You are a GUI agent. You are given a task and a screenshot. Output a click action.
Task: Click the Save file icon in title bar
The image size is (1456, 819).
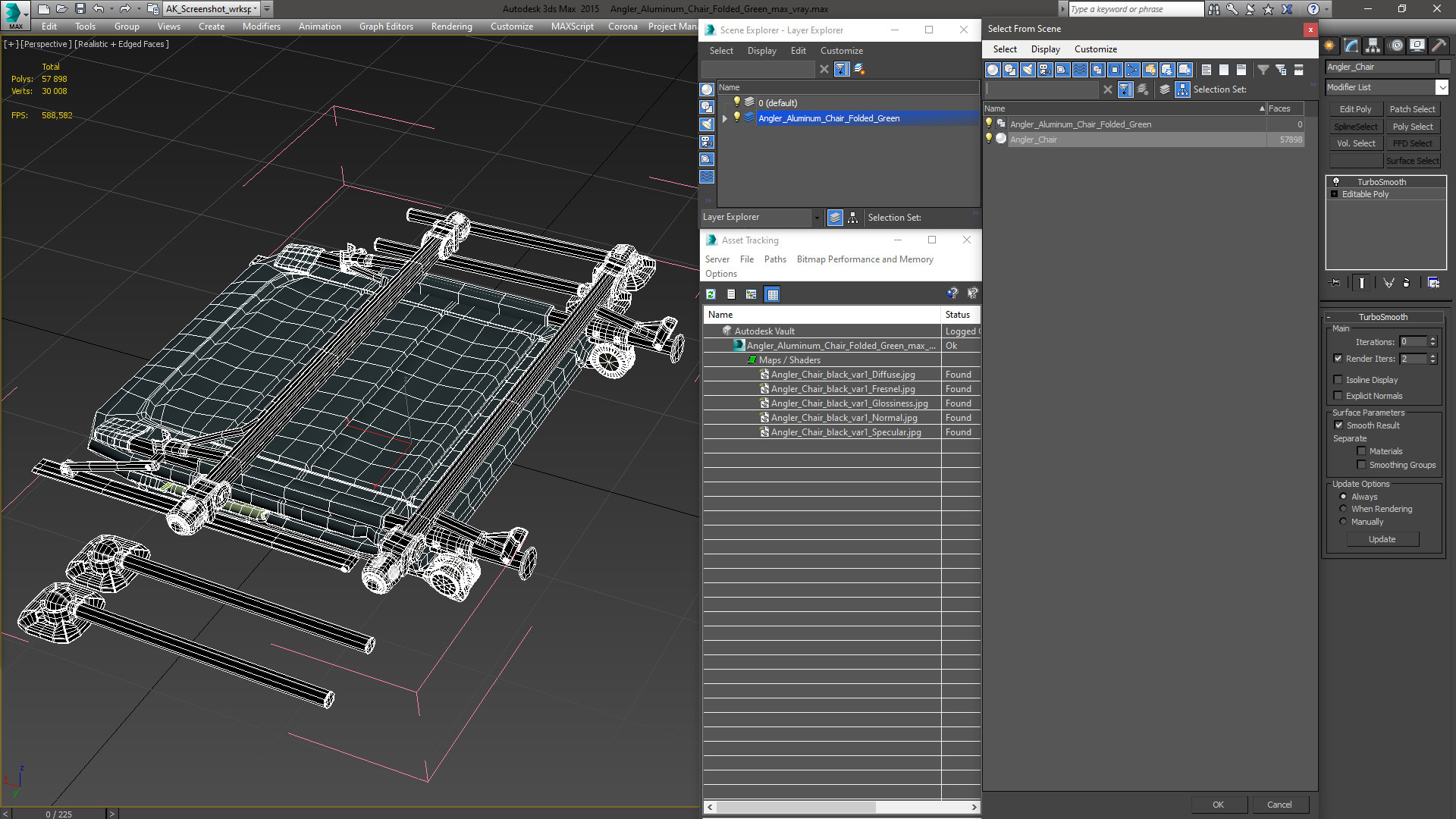(x=80, y=9)
